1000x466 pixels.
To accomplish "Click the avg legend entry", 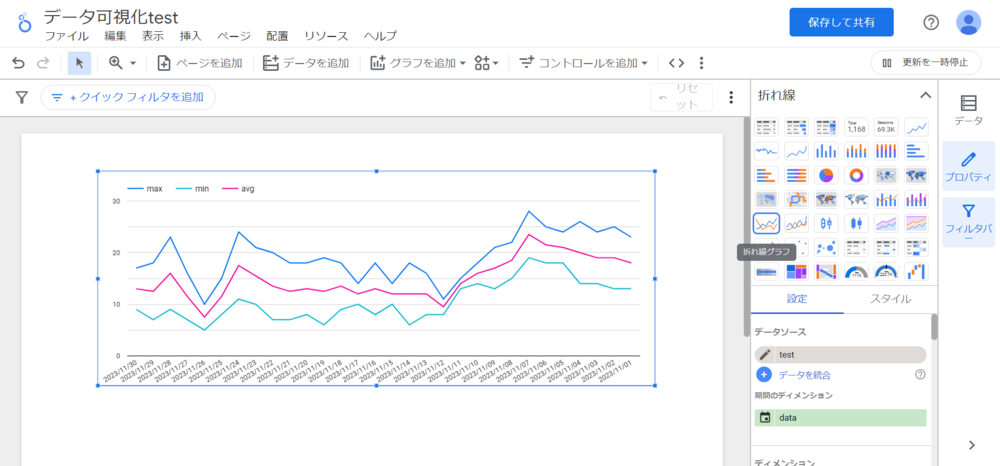I will 239,189.
